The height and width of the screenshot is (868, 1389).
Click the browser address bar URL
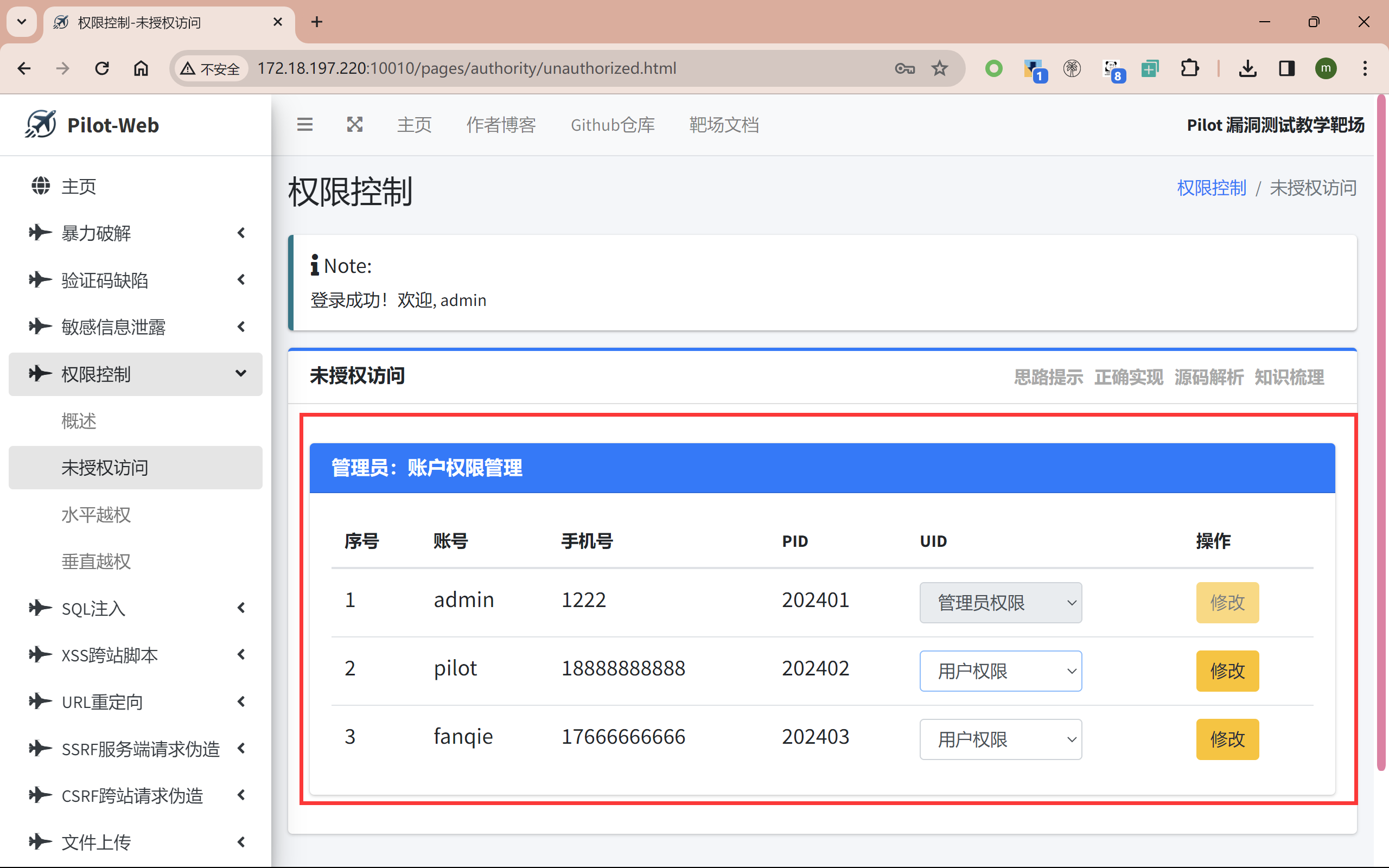point(466,68)
